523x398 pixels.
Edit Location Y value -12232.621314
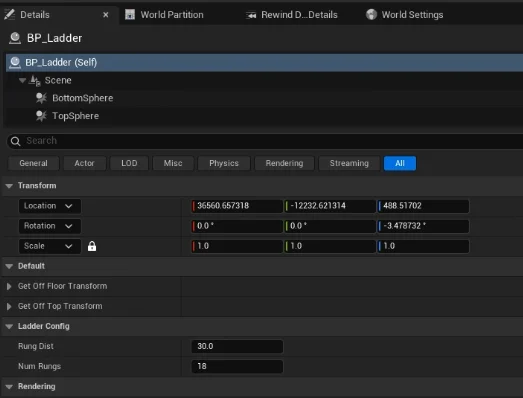[x=330, y=206]
